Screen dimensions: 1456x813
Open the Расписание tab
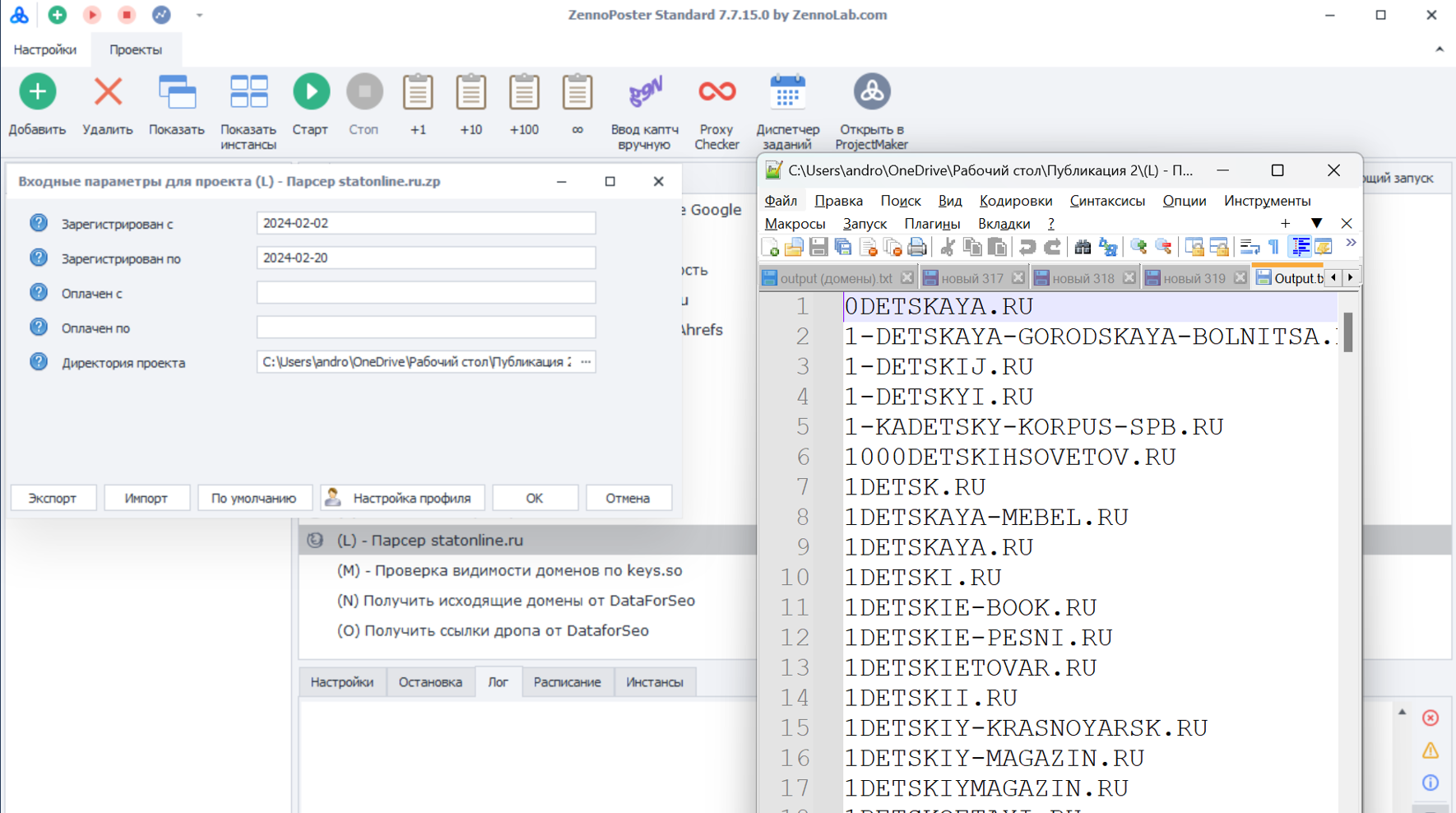pyautogui.click(x=568, y=682)
